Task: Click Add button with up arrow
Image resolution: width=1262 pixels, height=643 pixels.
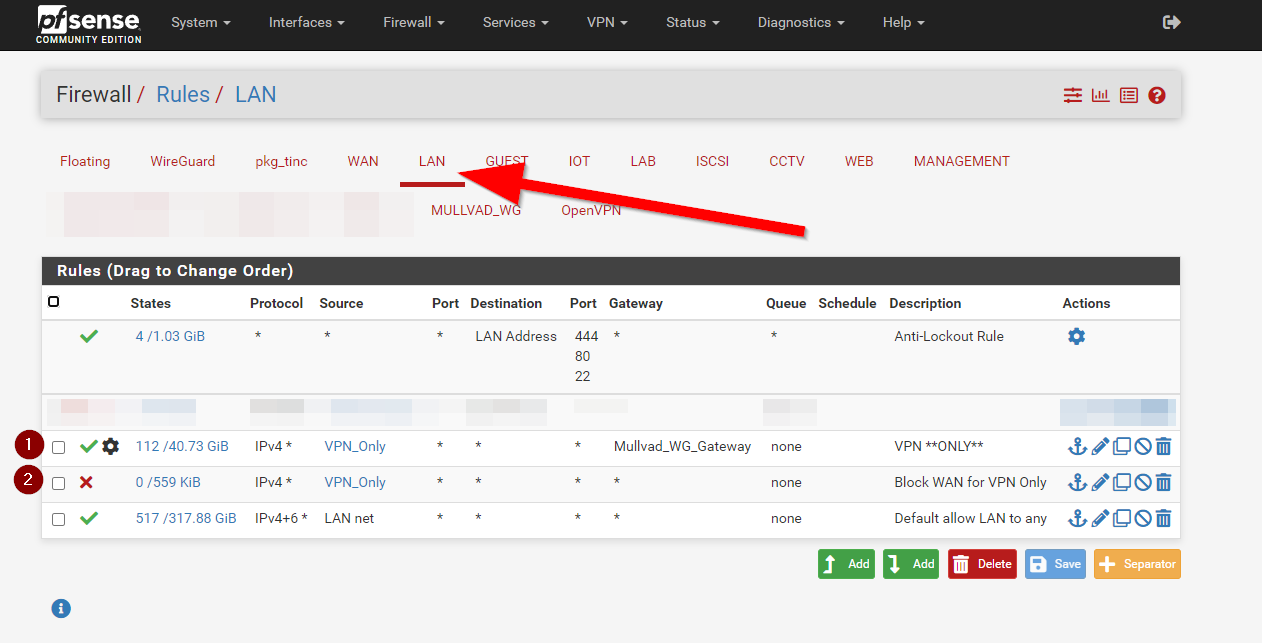Action: click(846, 564)
